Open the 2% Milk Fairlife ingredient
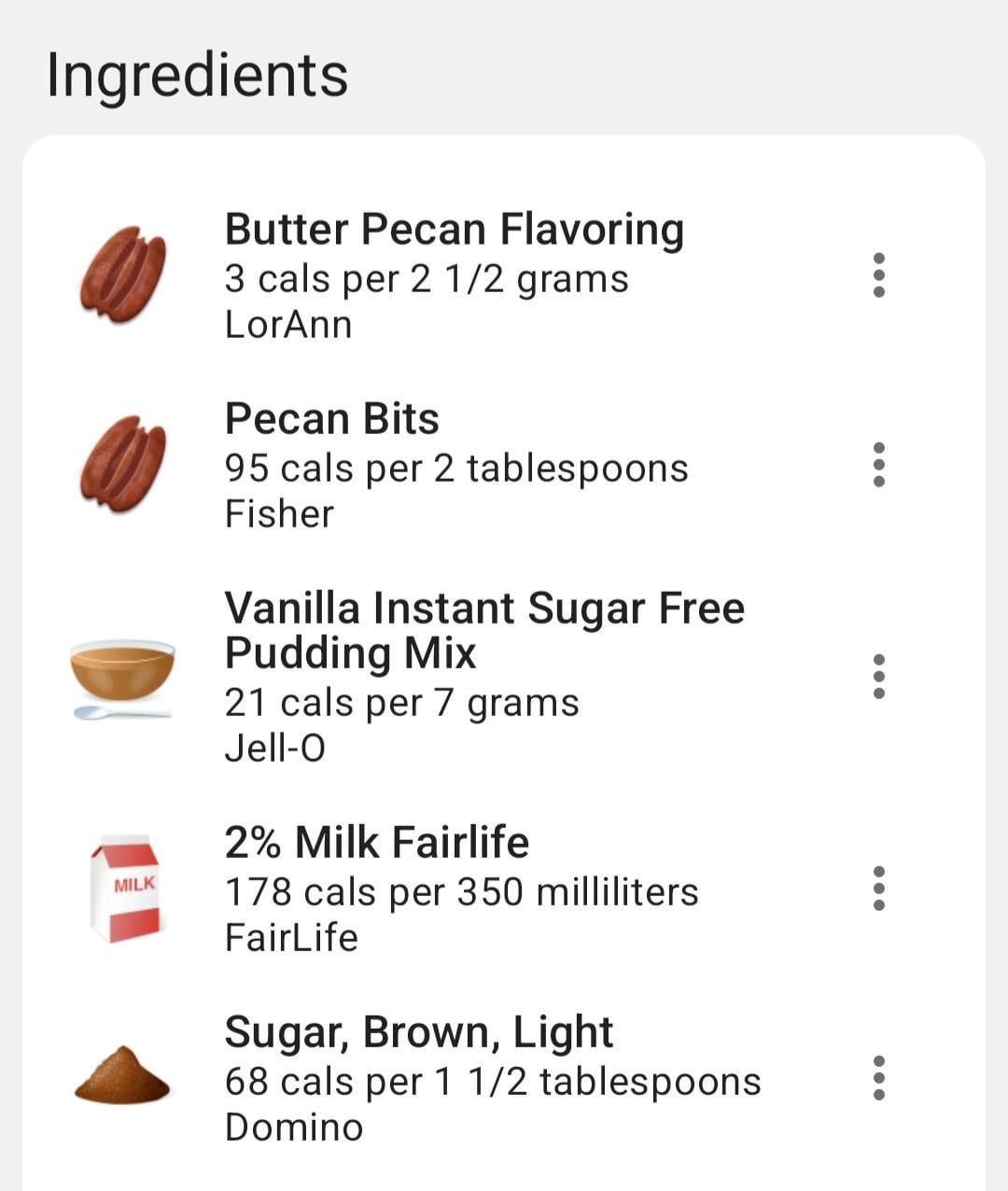The image size is (1008, 1191). (x=376, y=842)
